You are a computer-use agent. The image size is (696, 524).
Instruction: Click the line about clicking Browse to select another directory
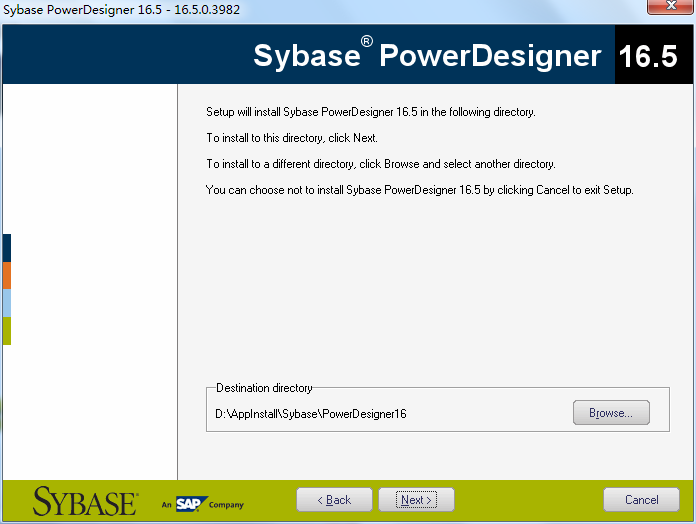click(x=381, y=164)
